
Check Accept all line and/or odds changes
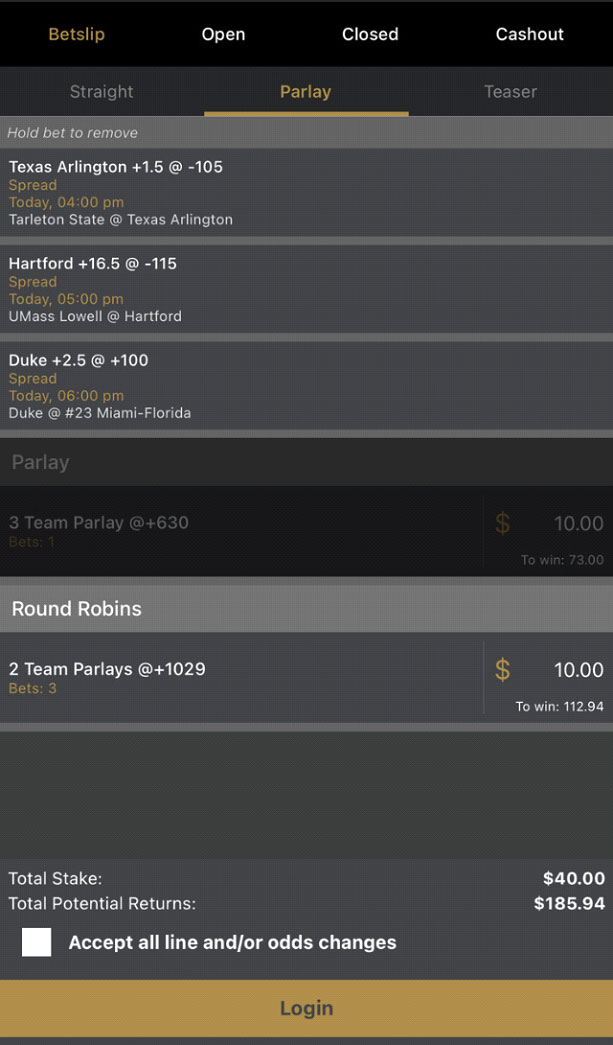[x=37, y=942]
